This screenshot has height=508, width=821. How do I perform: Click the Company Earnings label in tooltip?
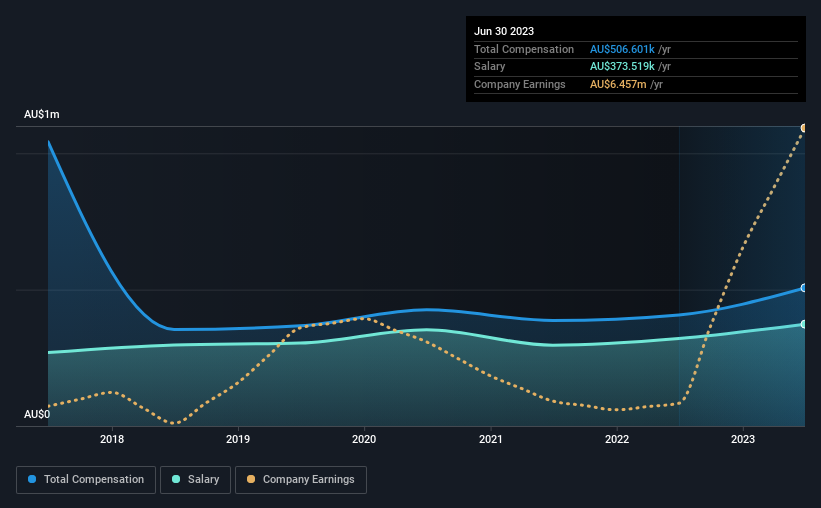[x=520, y=84]
